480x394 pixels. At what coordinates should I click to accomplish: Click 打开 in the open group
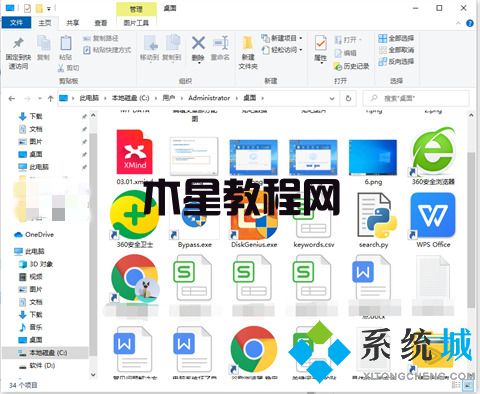point(348,40)
